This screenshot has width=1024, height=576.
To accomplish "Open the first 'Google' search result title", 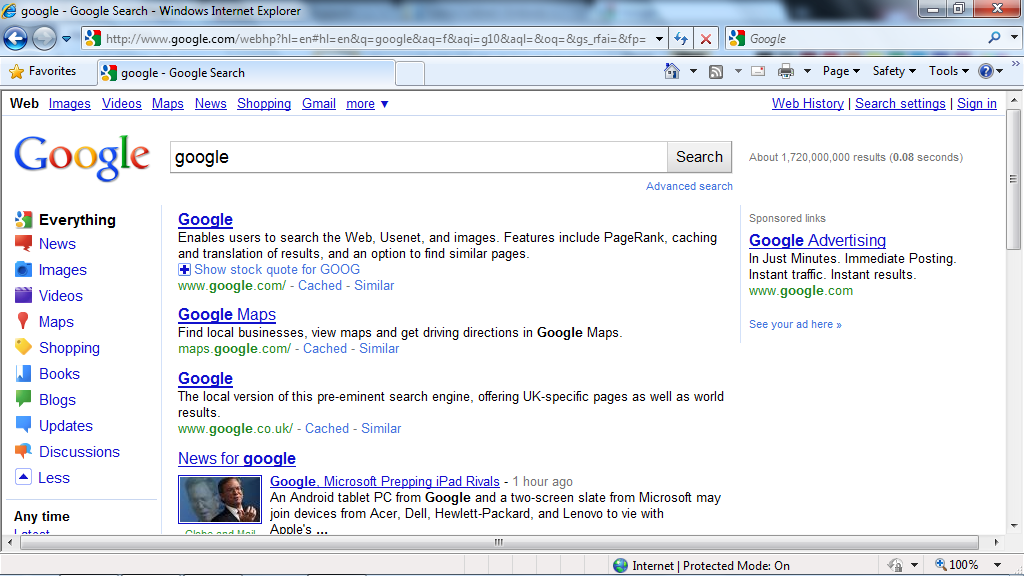I will pyautogui.click(x=205, y=219).
